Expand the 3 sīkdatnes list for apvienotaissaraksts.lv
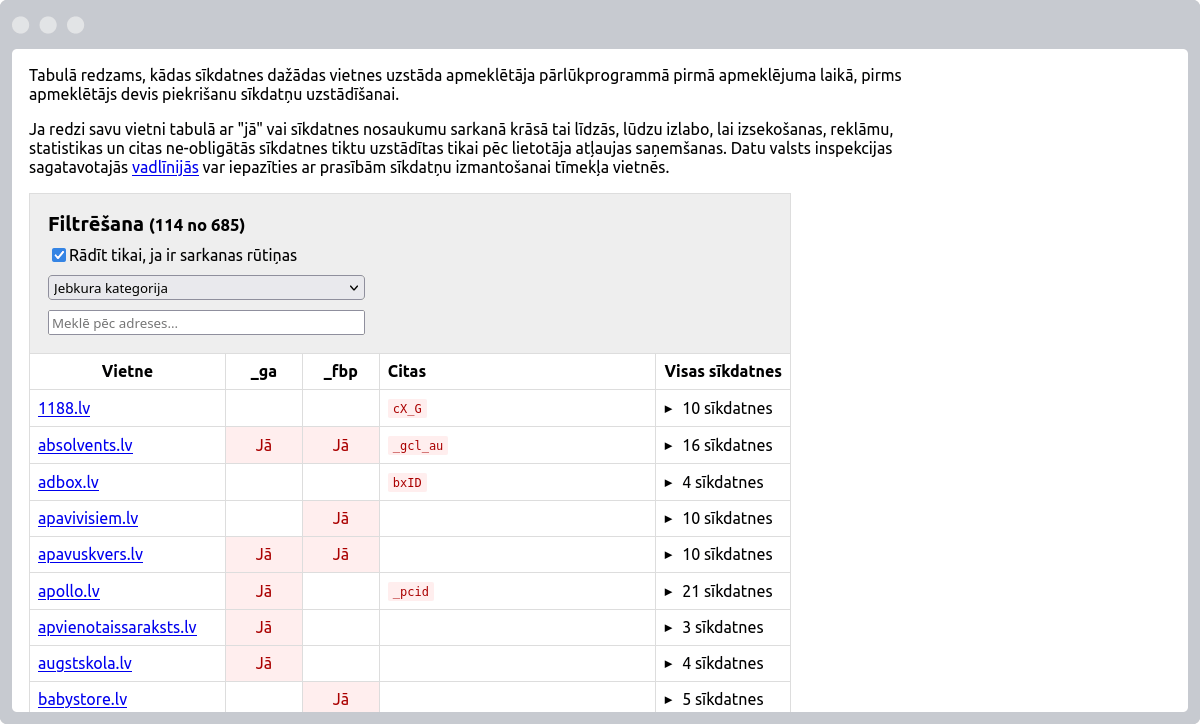Viewport: 1200px width, 724px height. coord(714,627)
